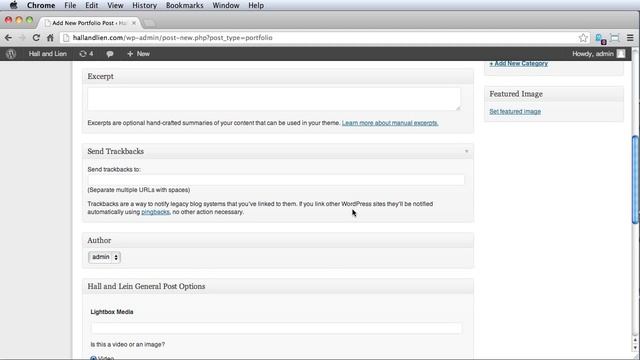Open the WordPress logo menu
Viewport: 640px width, 360px height.
tap(11, 54)
